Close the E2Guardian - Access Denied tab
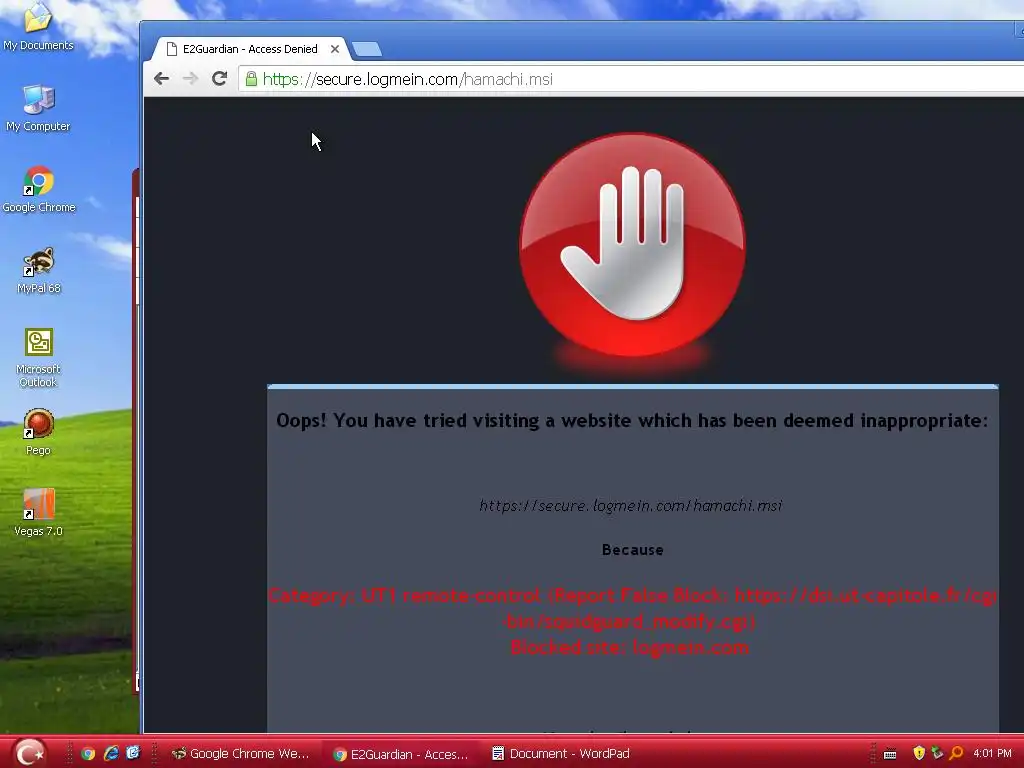This screenshot has width=1024, height=768. coord(334,49)
